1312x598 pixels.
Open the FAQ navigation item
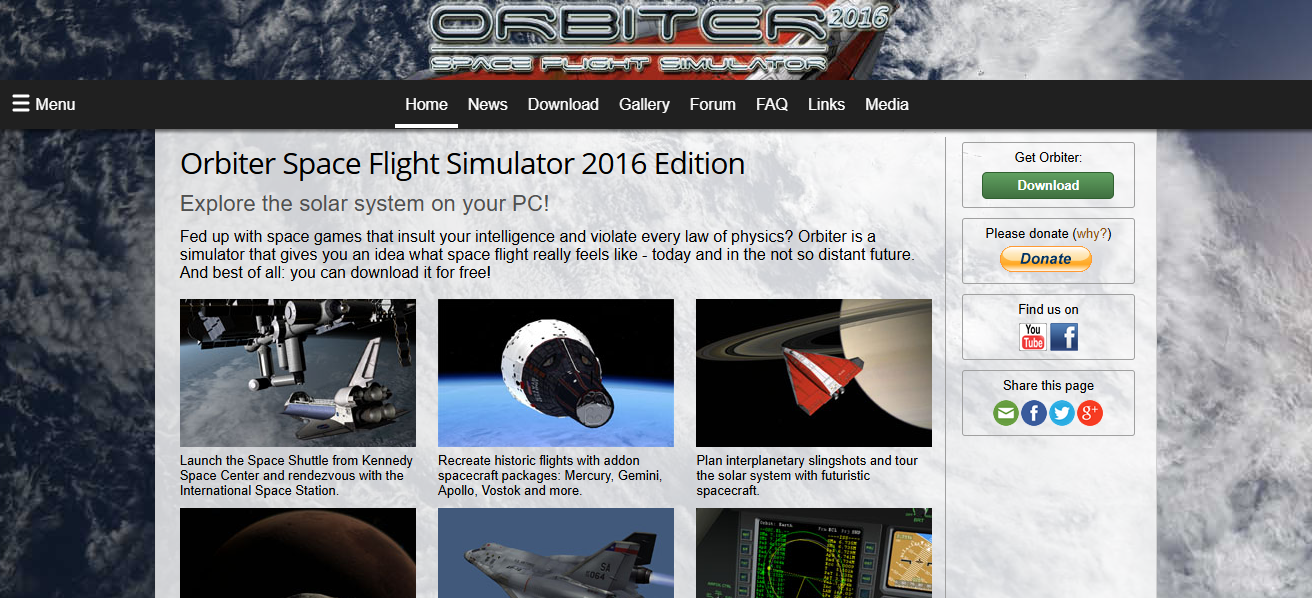772,104
